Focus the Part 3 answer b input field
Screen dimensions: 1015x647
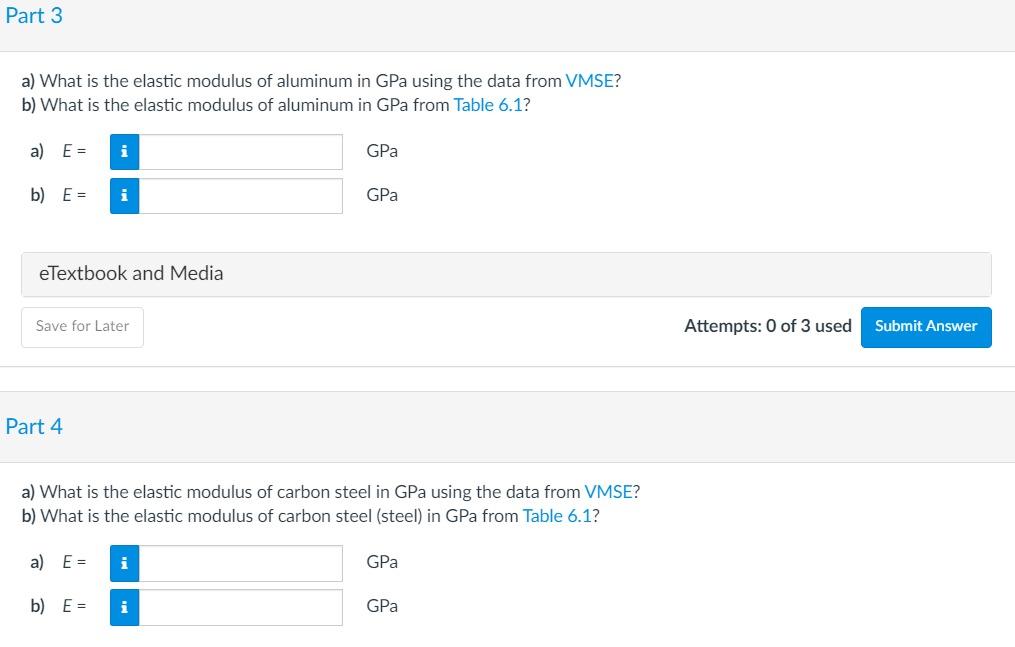pos(240,196)
